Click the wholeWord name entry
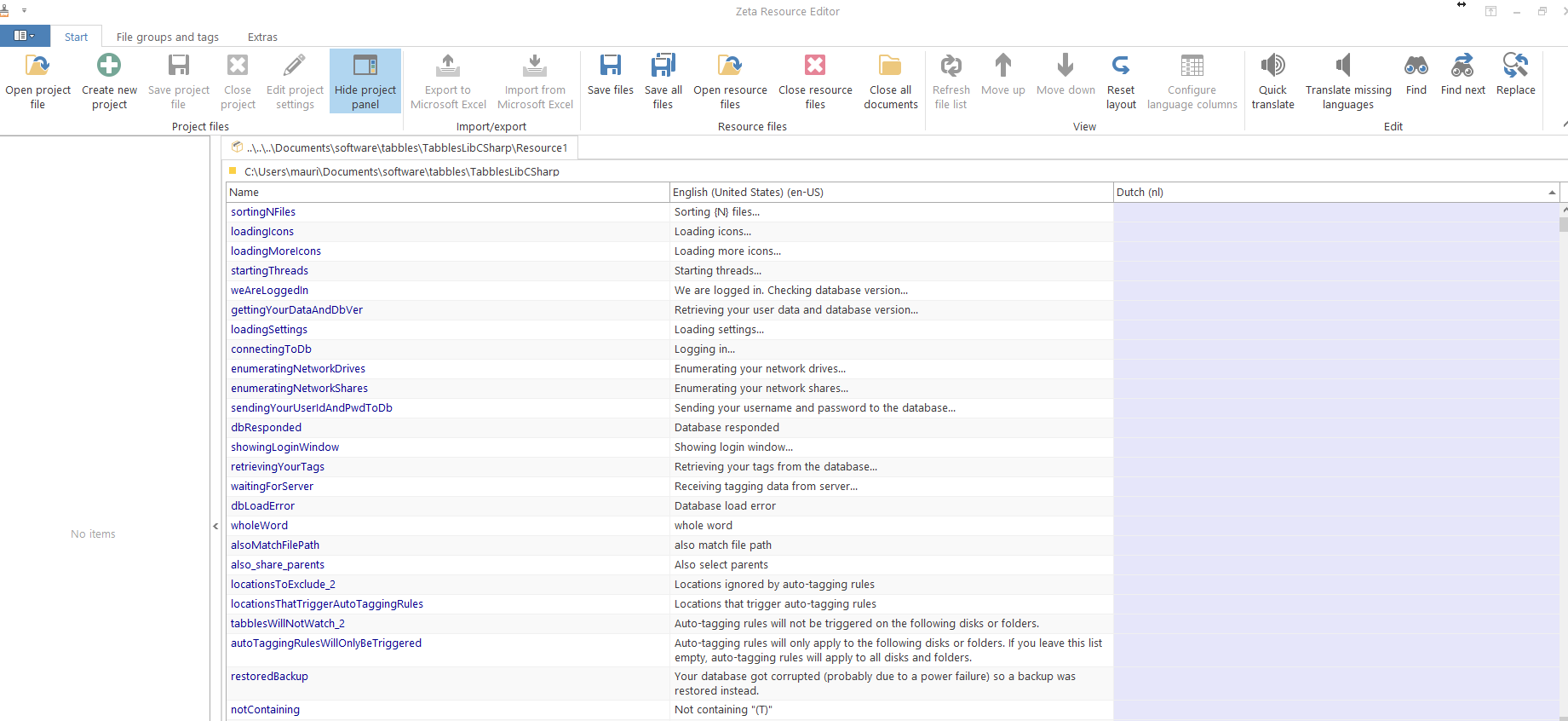The width and height of the screenshot is (1568, 721). (x=259, y=526)
